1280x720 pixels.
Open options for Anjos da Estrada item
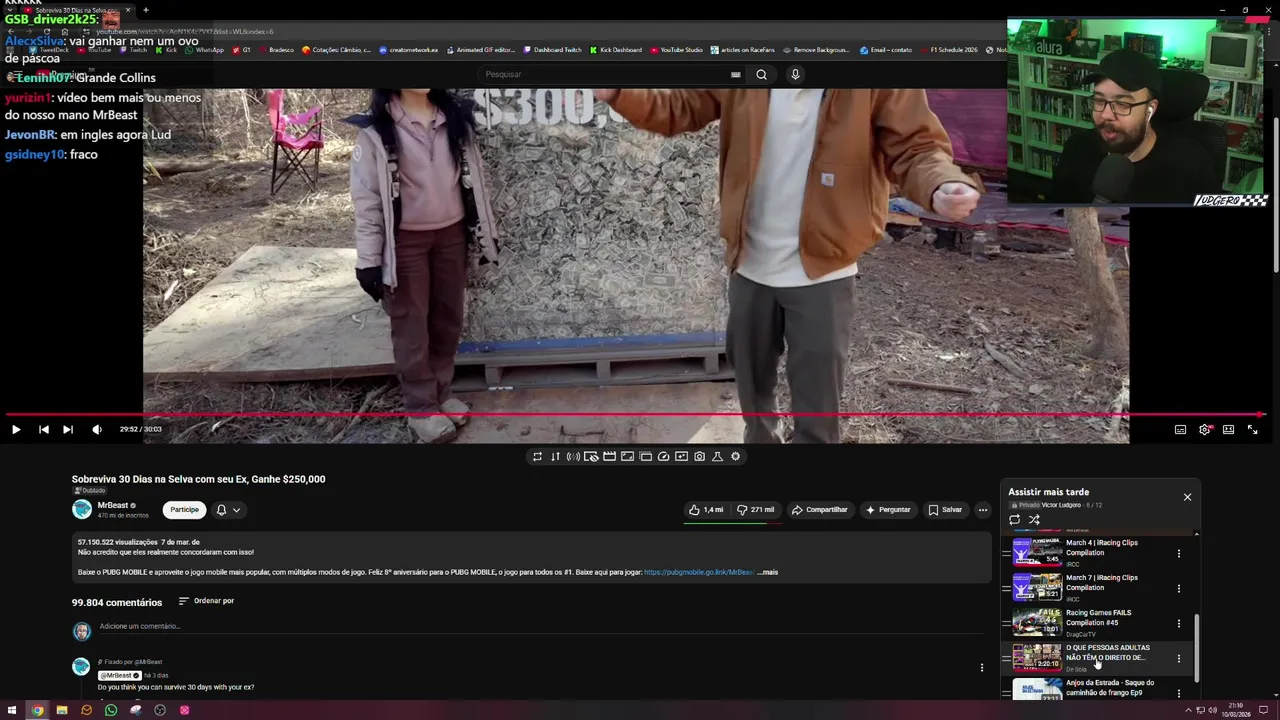coord(1178,692)
